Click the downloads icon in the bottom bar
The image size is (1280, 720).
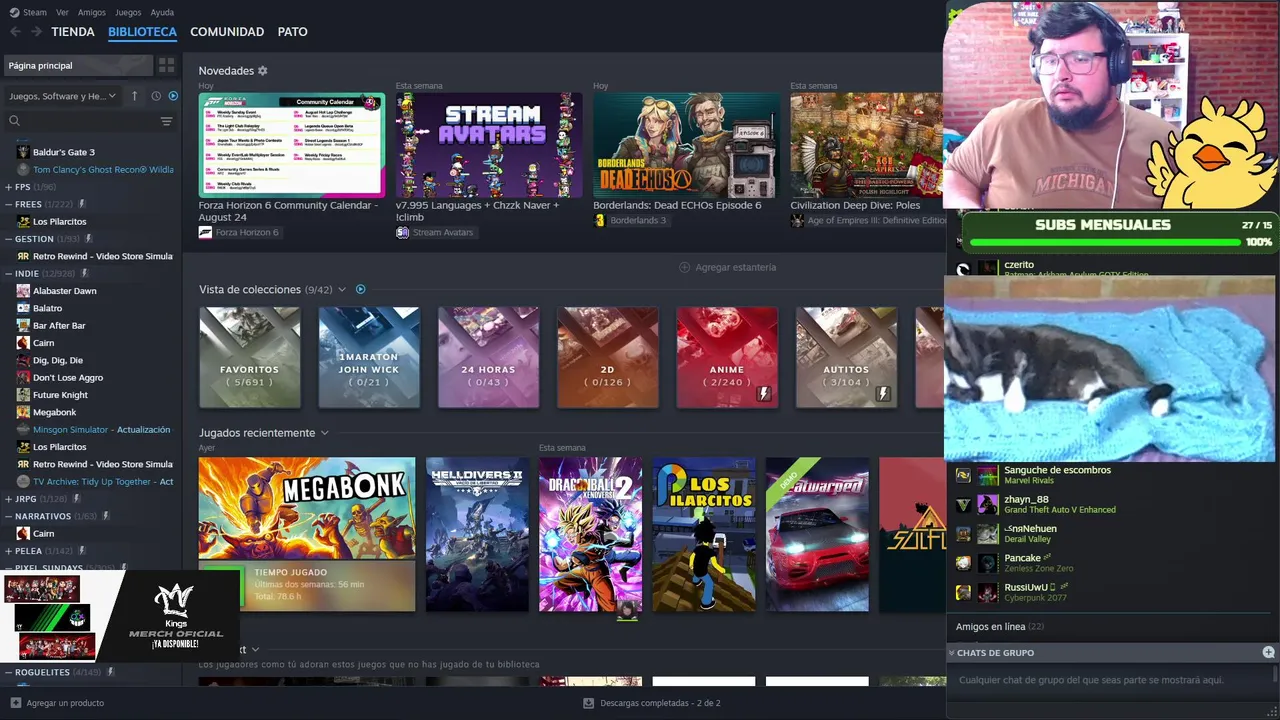click(x=588, y=703)
